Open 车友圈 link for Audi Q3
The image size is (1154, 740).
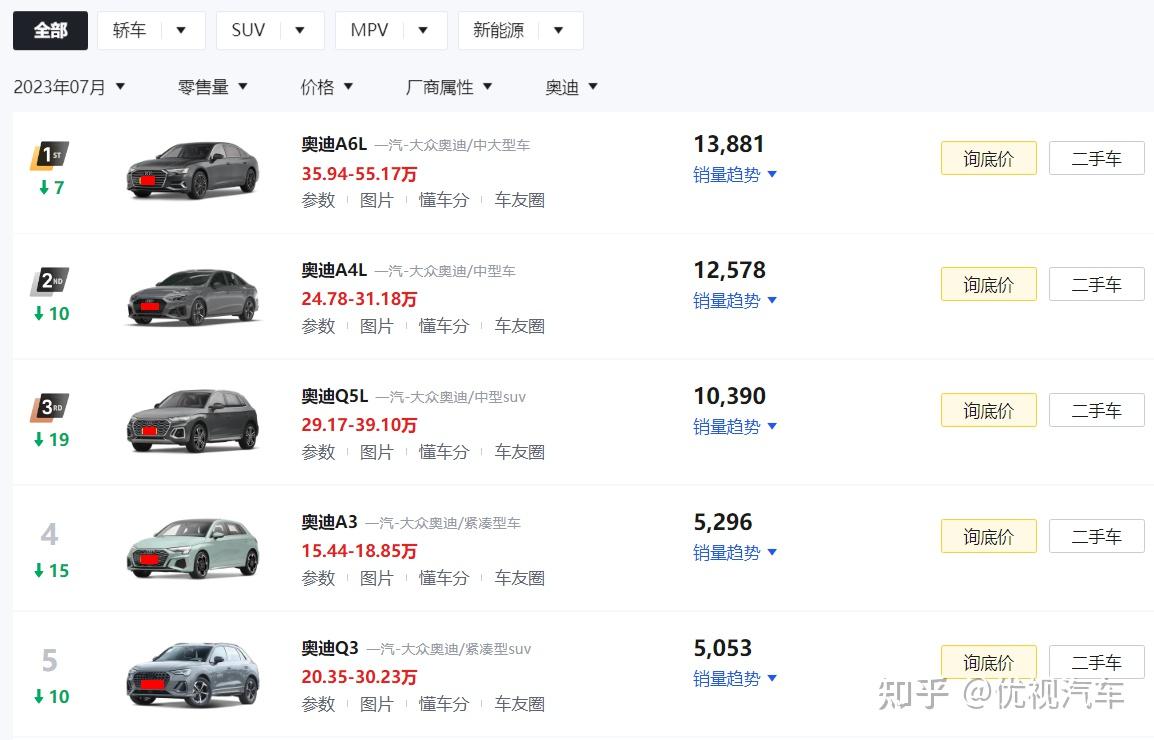click(519, 704)
